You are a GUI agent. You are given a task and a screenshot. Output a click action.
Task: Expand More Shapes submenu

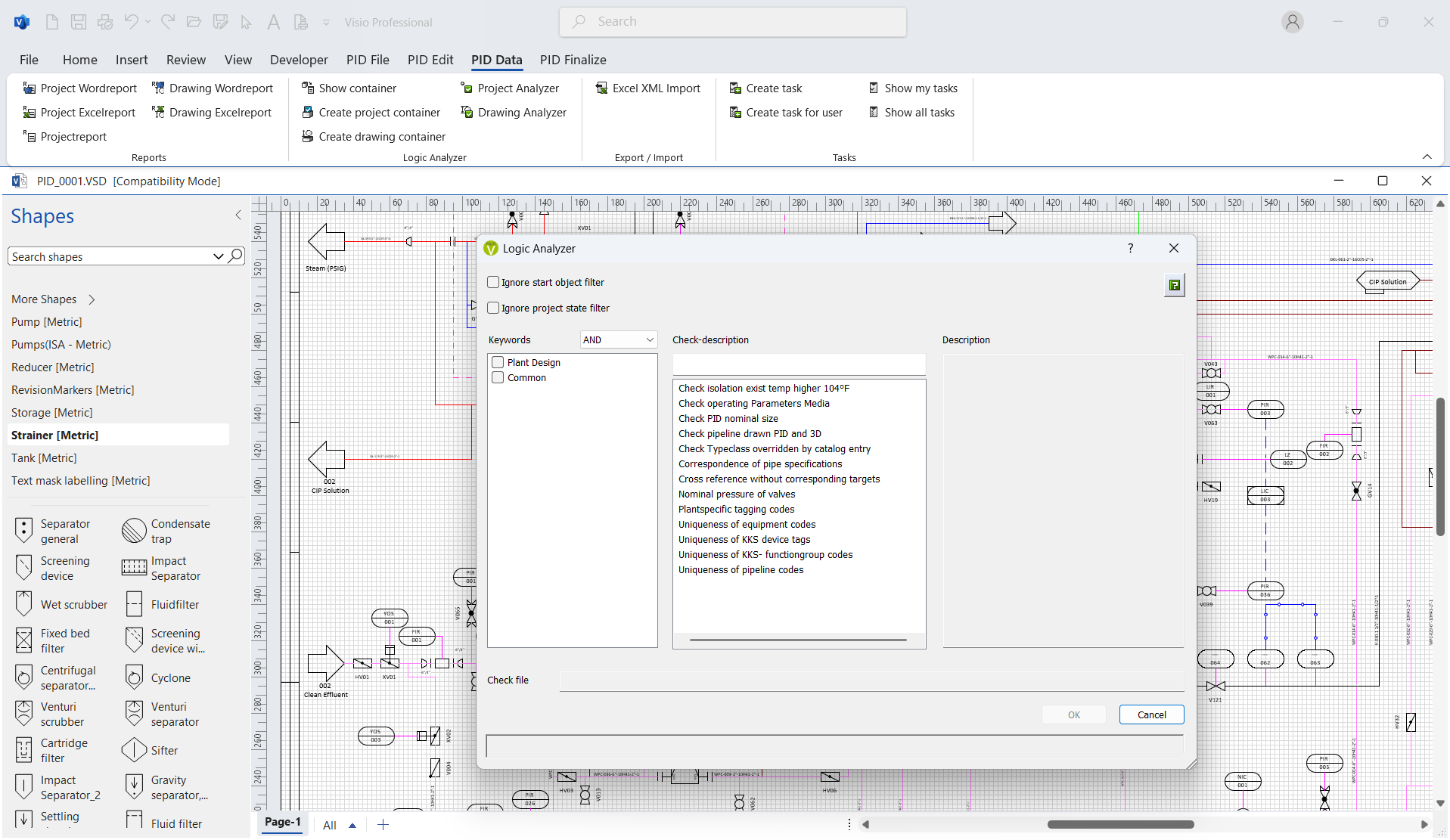pos(53,299)
